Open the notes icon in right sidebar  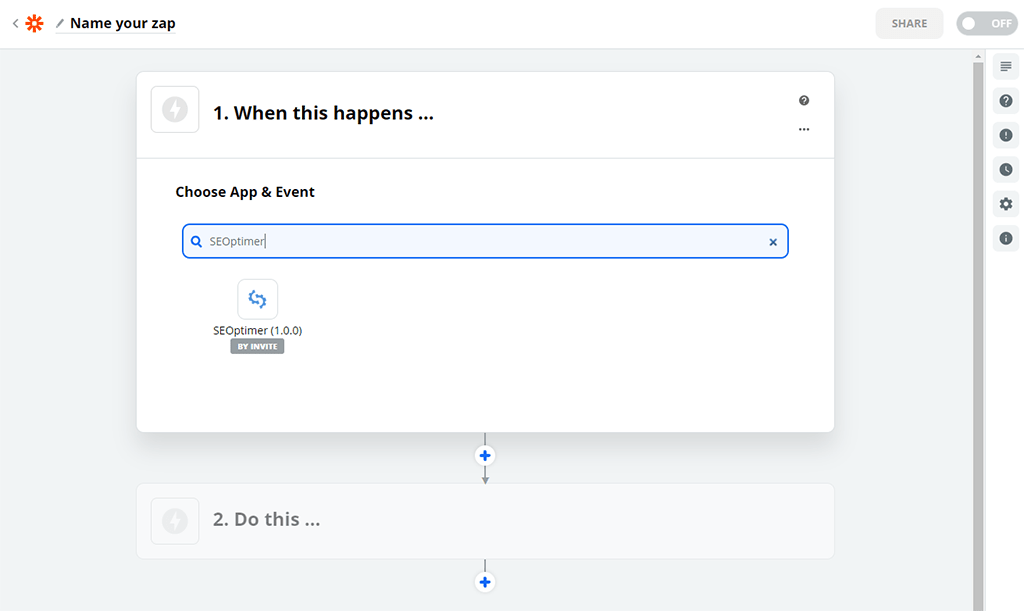(1005, 67)
